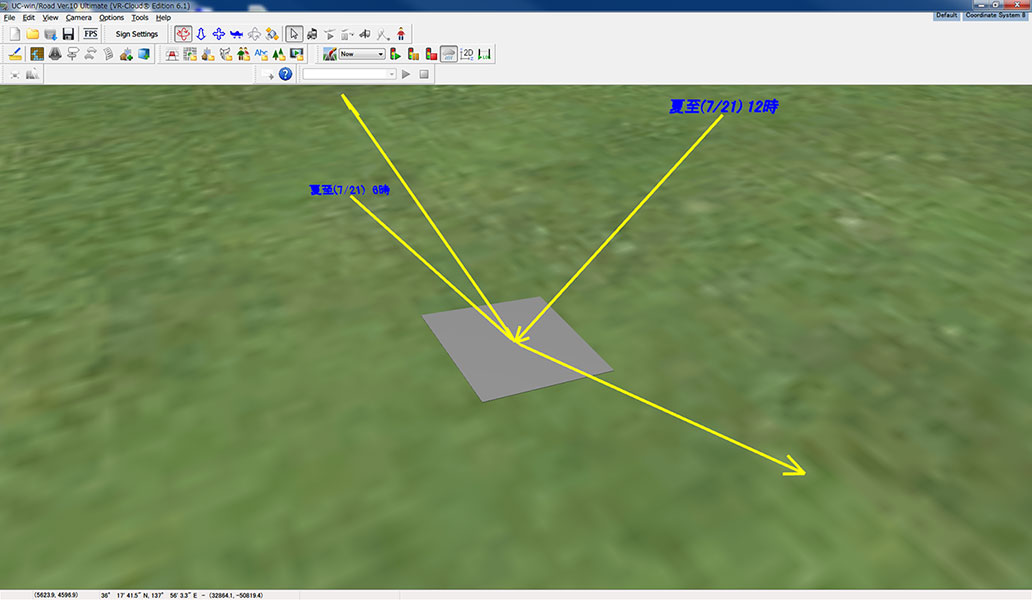This screenshot has height=600, width=1032.
Task: Create a new project with the blank page icon
Action: (x=14, y=34)
